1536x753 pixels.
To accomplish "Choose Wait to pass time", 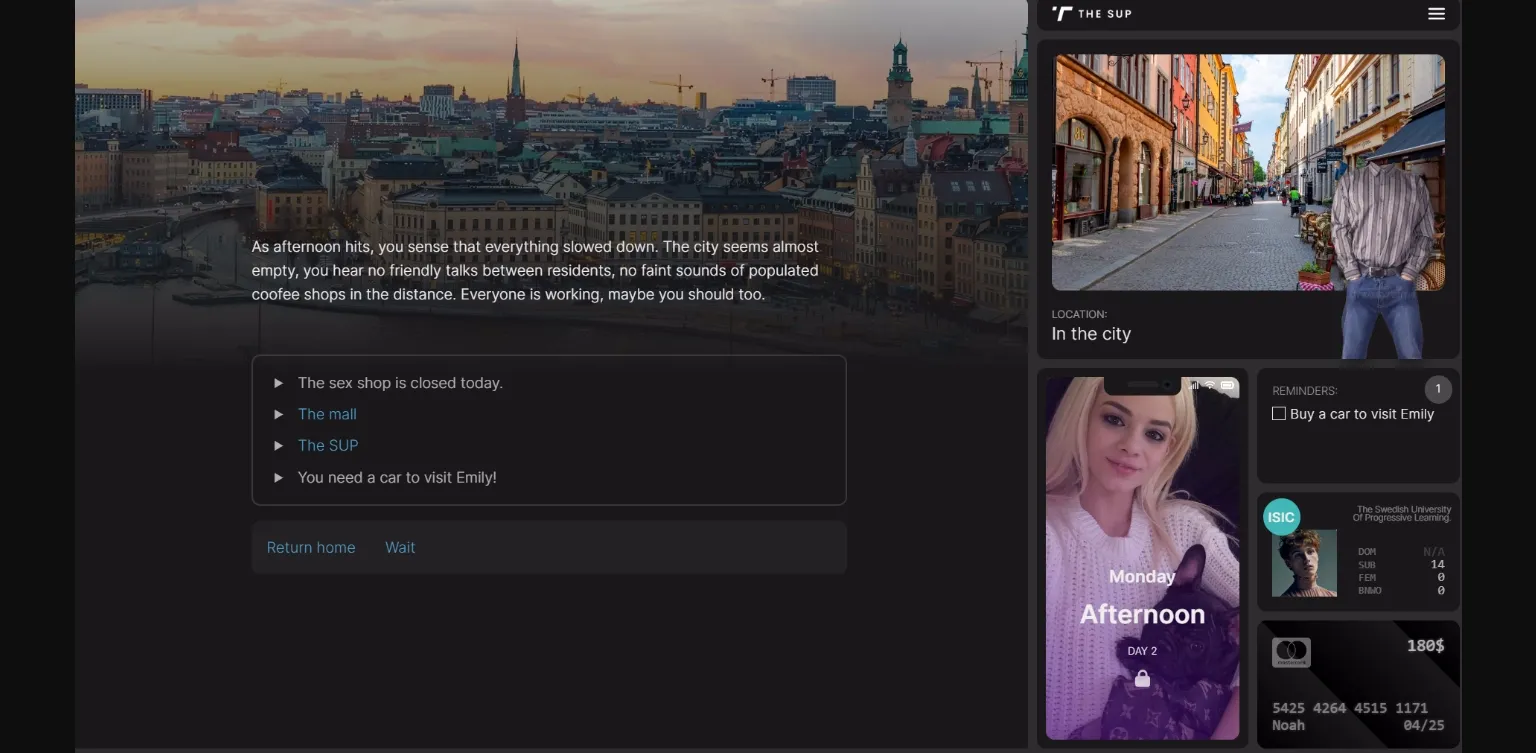I will click(x=399, y=547).
